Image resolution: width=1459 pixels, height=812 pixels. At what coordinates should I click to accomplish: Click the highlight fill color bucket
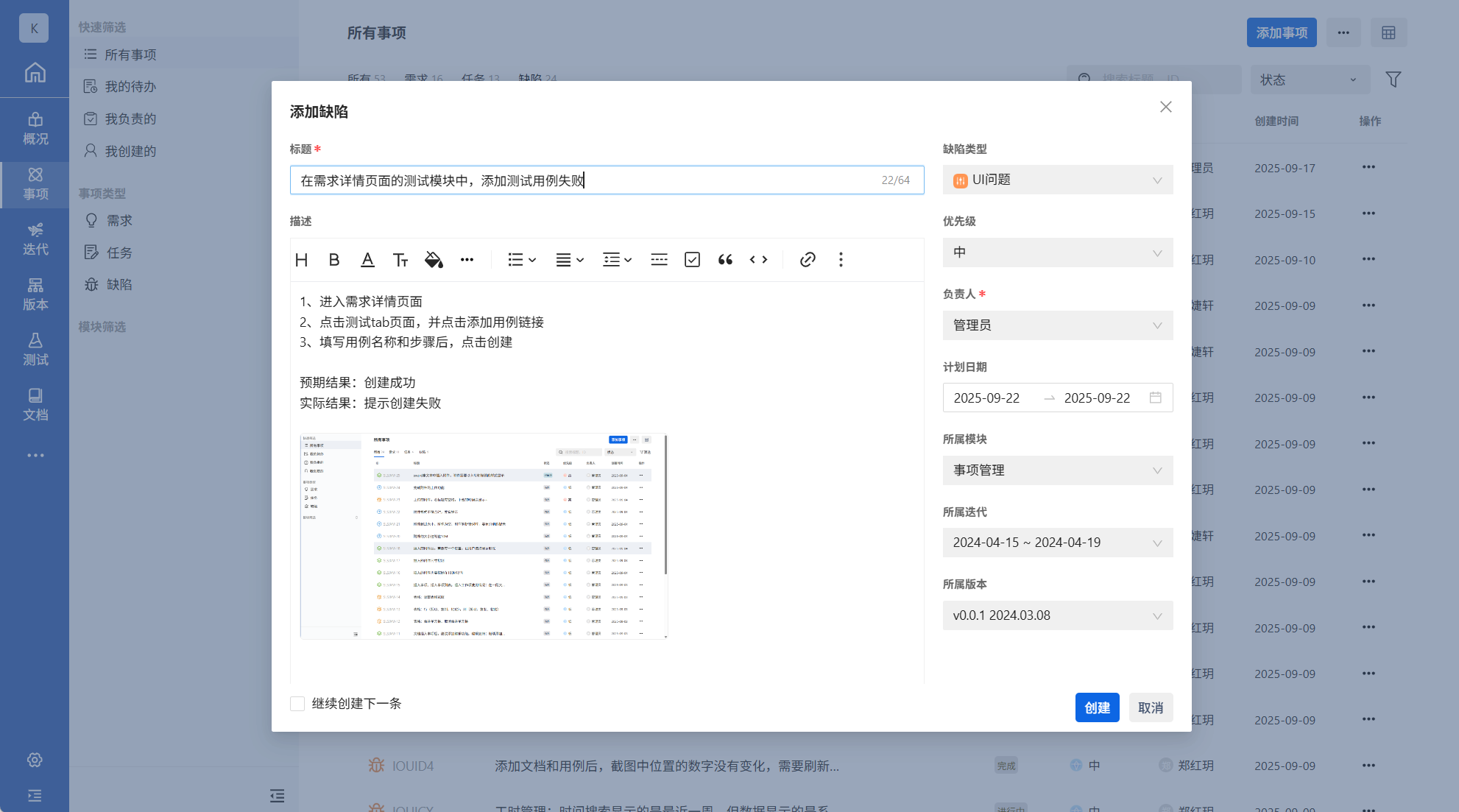pos(434,260)
